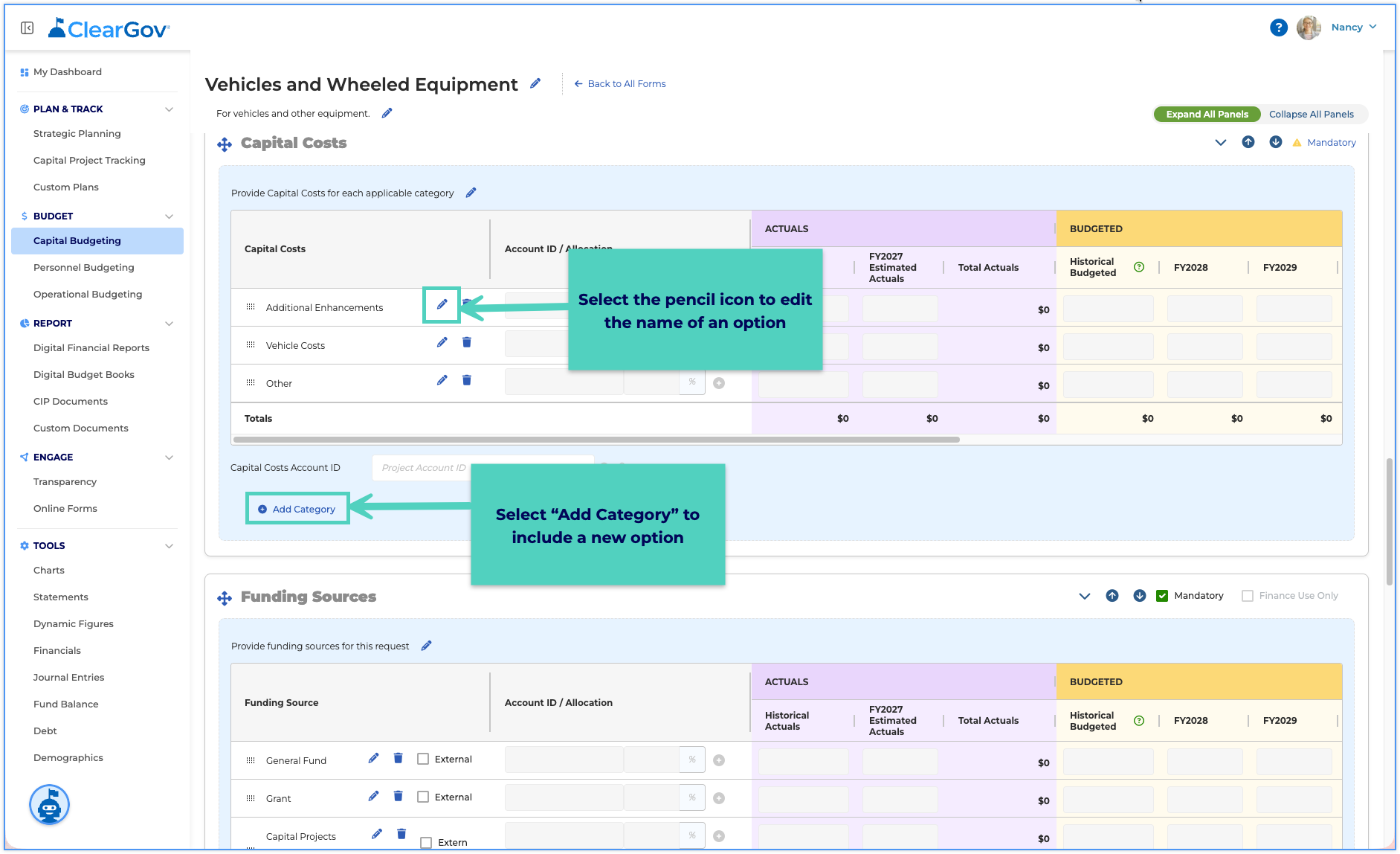Click the trash icon for General Fund

(399, 758)
